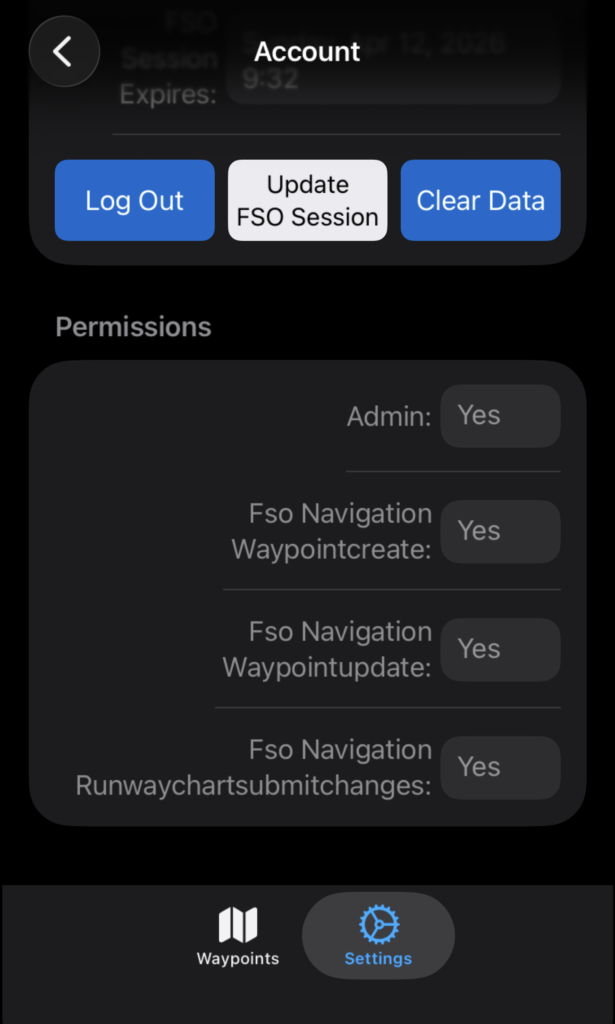Screen dimensions: 615x1024
Task: Tap the back chevron button
Action: pyautogui.click(x=64, y=51)
